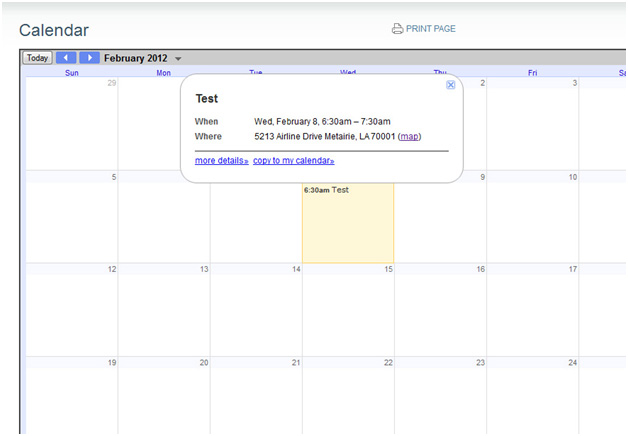Select day 3 in the calendar

[575, 83]
